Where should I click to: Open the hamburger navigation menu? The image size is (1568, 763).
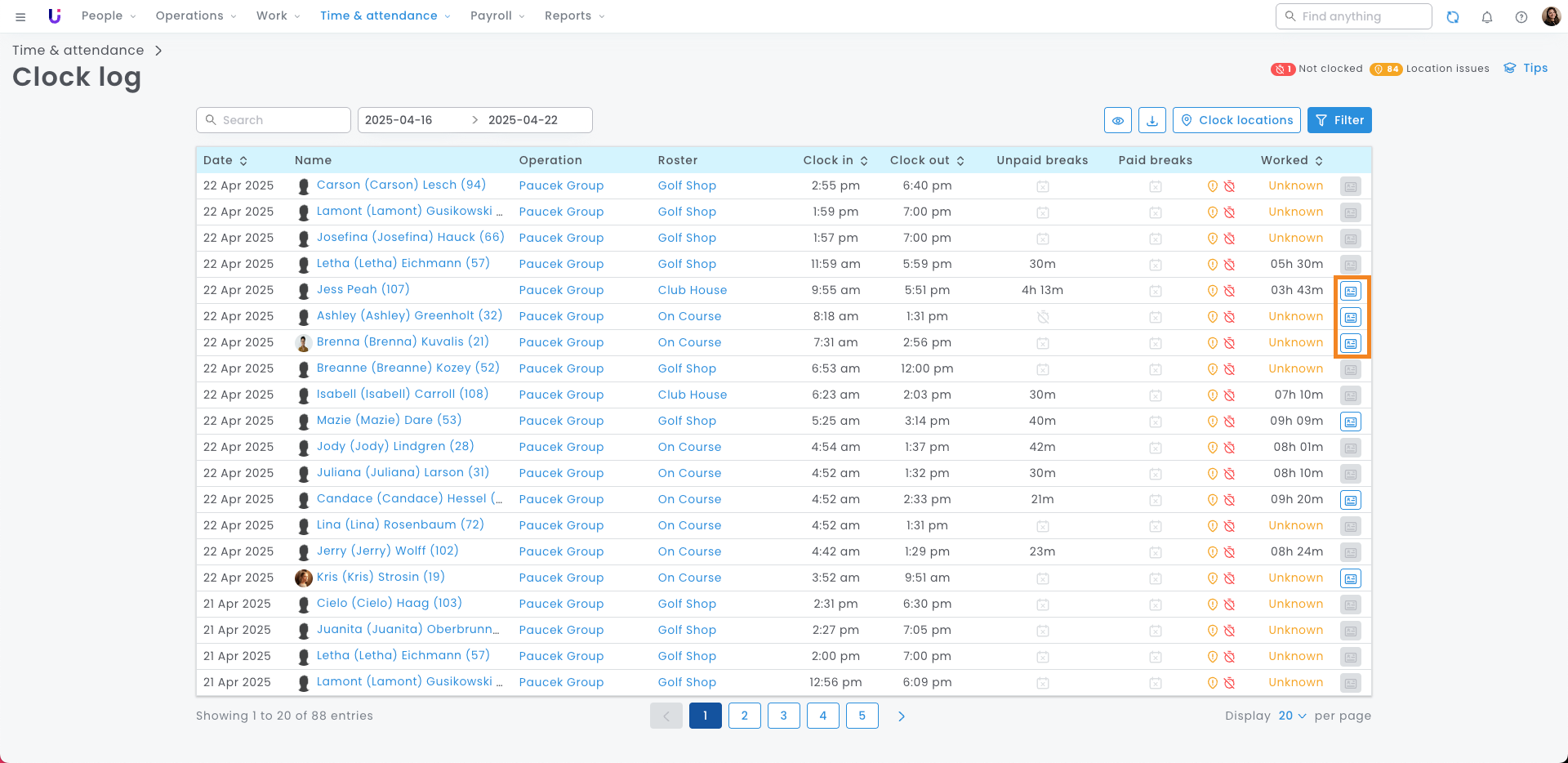(20, 16)
